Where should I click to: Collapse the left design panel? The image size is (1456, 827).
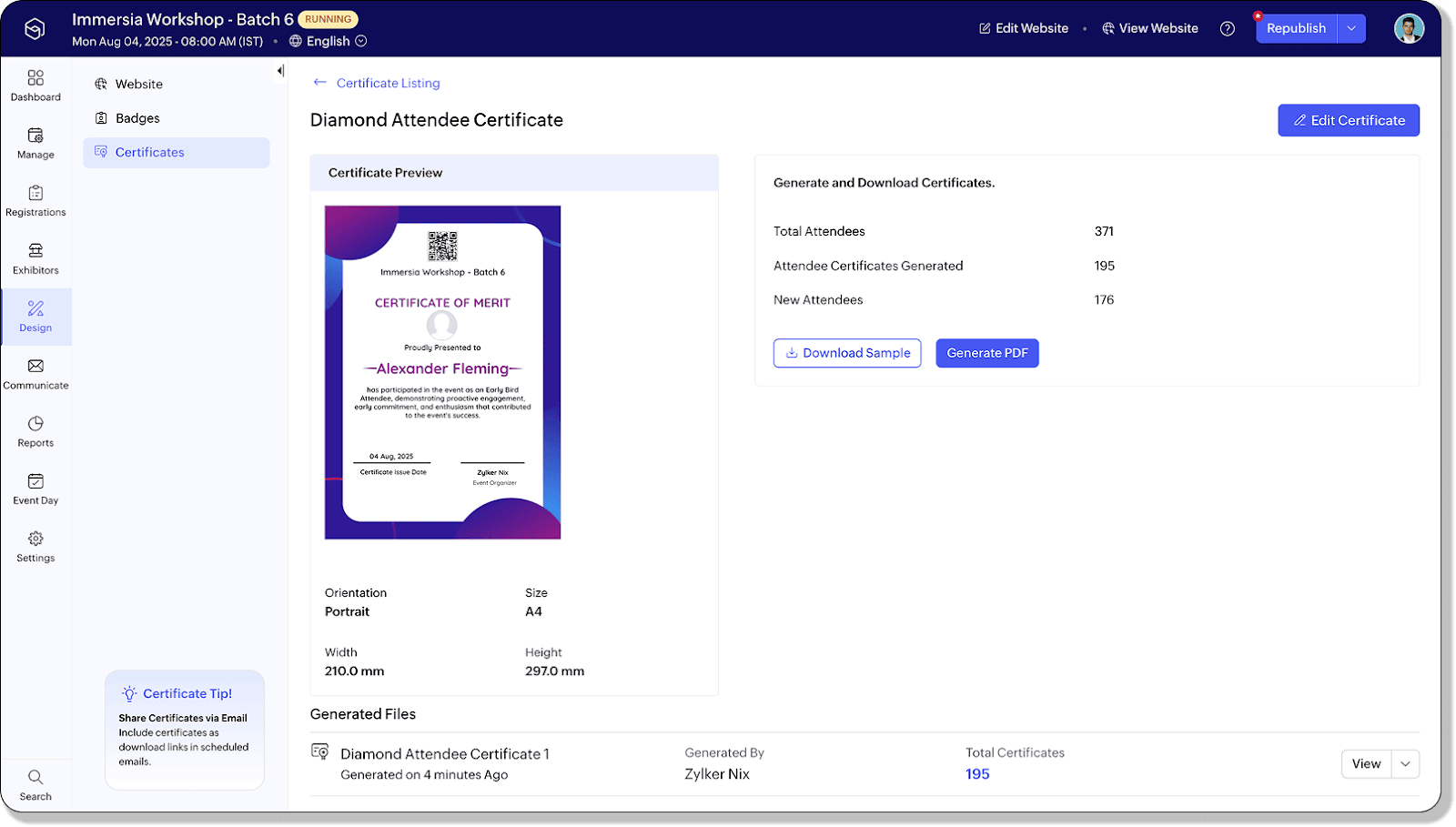pos(280,71)
